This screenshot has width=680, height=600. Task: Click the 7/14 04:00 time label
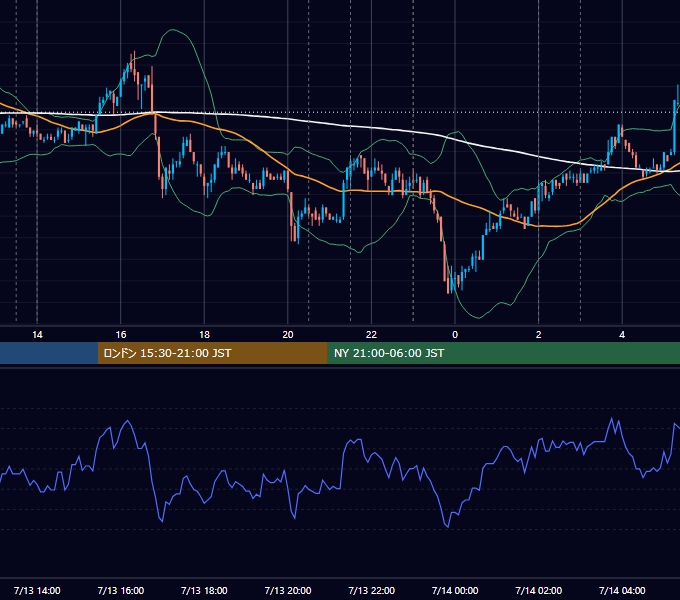coord(622,590)
